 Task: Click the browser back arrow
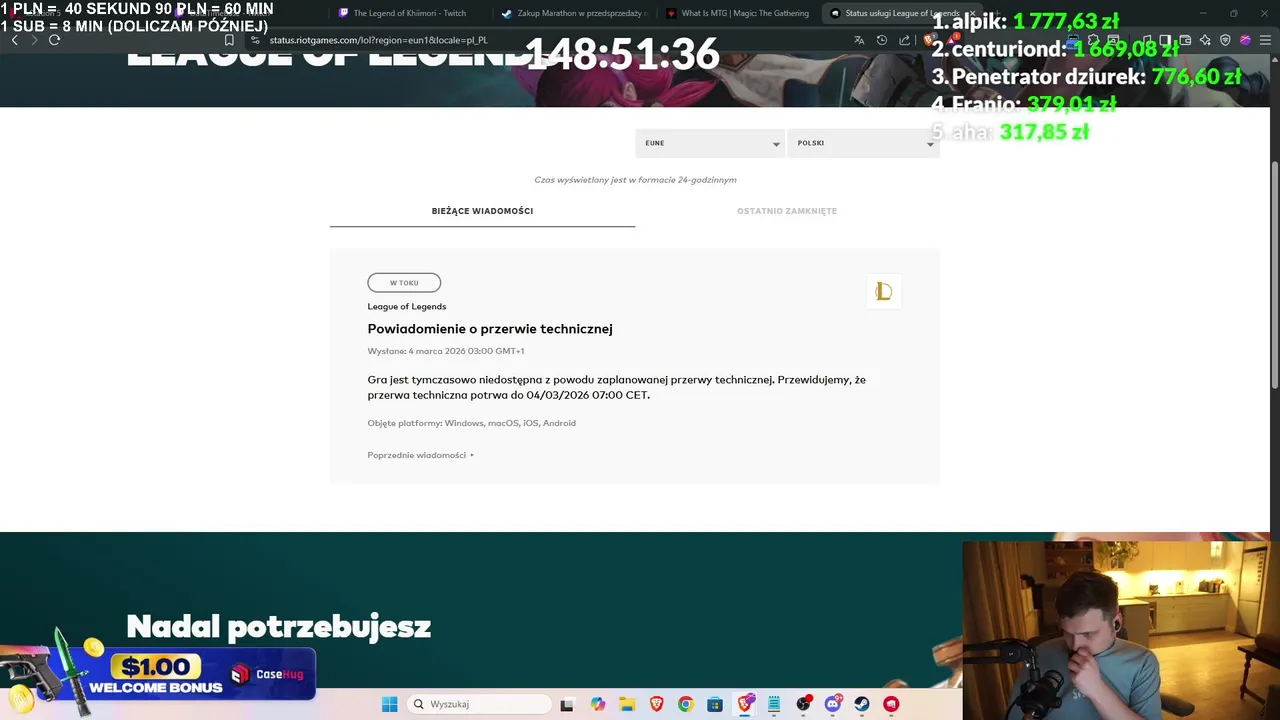(14, 40)
